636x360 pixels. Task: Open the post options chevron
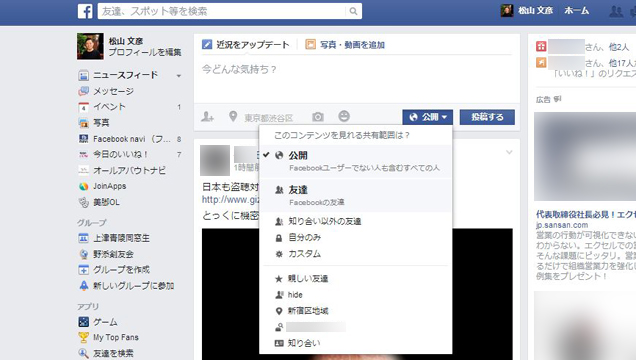pos(509,152)
